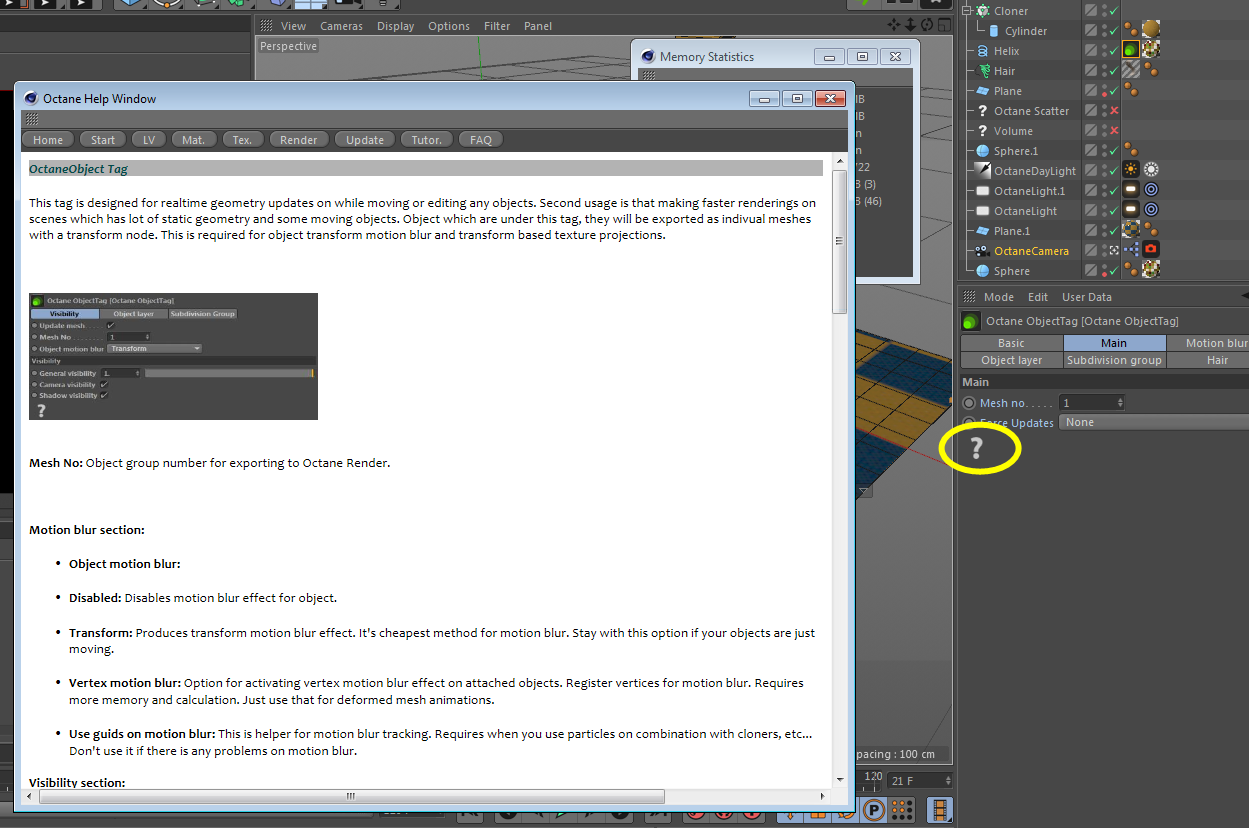
Task: Click the ObjectTag screenshot thumbnail in help
Action: 174,356
